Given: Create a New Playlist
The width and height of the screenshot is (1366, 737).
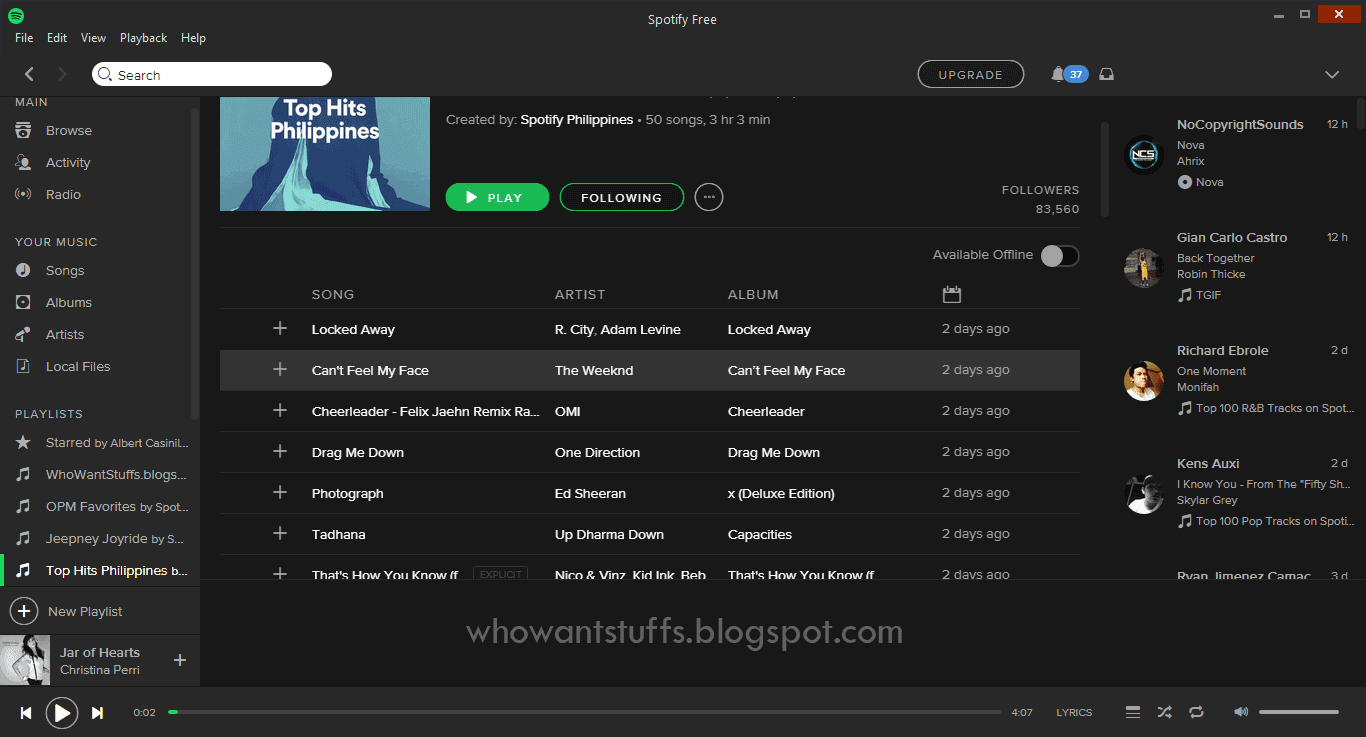Looking at the screenshot, I should pyautogui.click(x=67, y=611).
